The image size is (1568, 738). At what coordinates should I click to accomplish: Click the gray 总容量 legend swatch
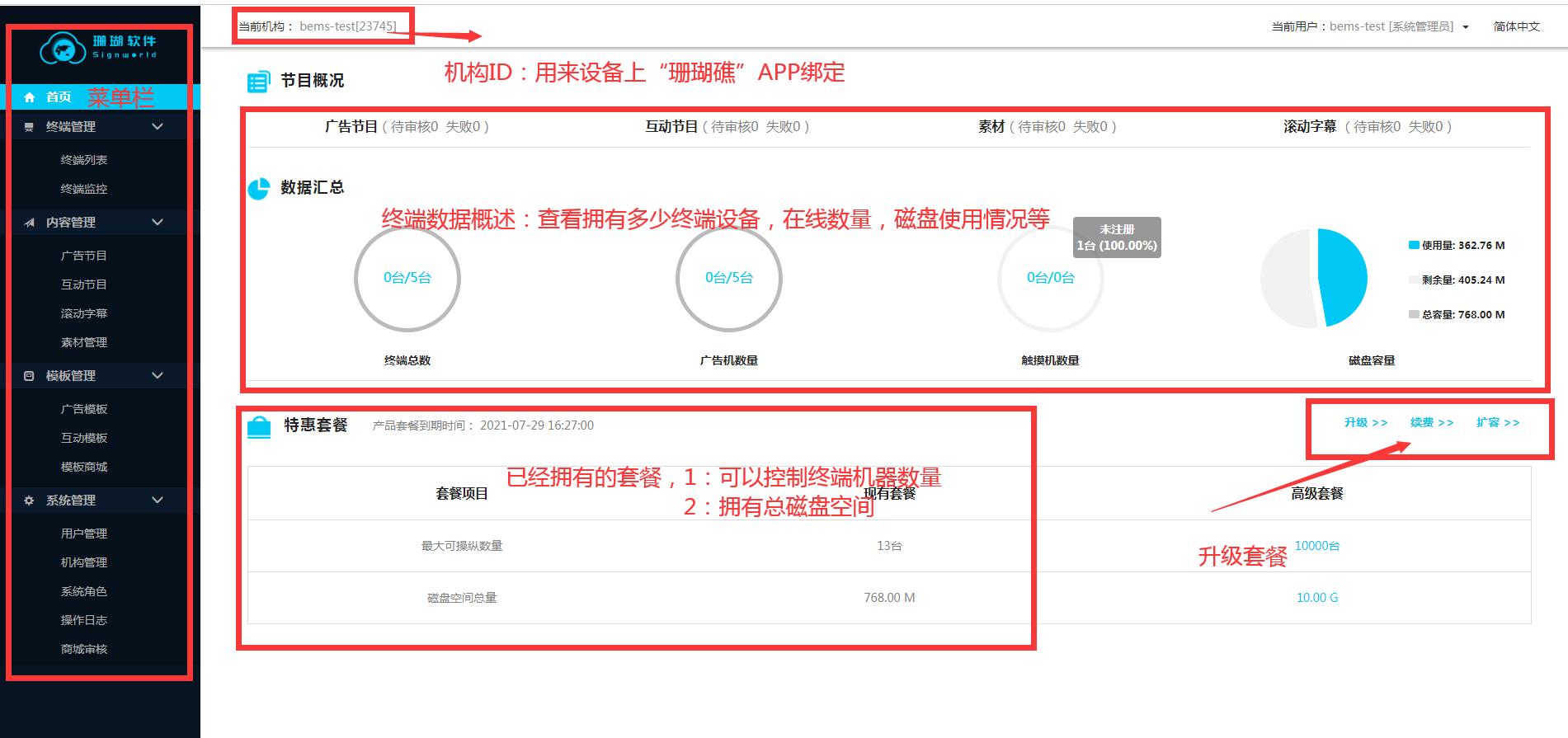click(1414, 315)
